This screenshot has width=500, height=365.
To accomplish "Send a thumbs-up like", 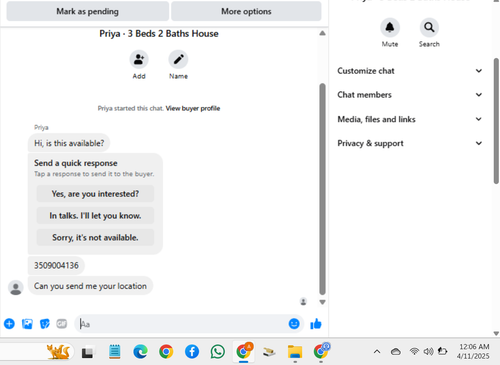I will [316, 324].
